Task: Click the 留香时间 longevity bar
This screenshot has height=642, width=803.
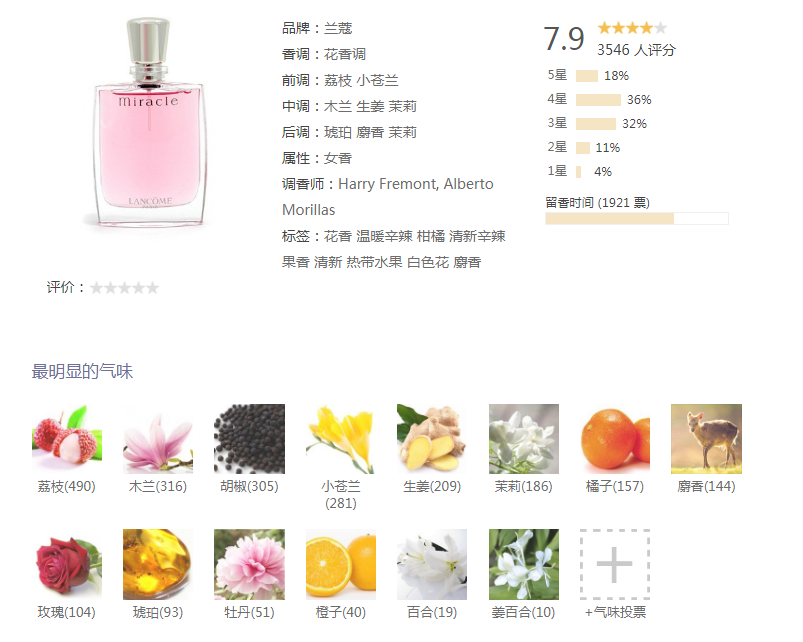Action: 637,219
